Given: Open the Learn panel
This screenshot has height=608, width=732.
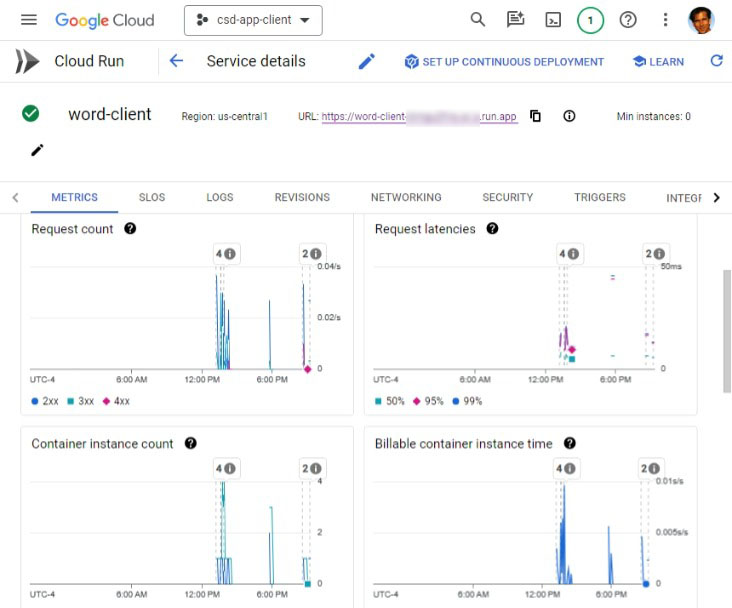Looking at the screenshot, I should coord(658,62).
